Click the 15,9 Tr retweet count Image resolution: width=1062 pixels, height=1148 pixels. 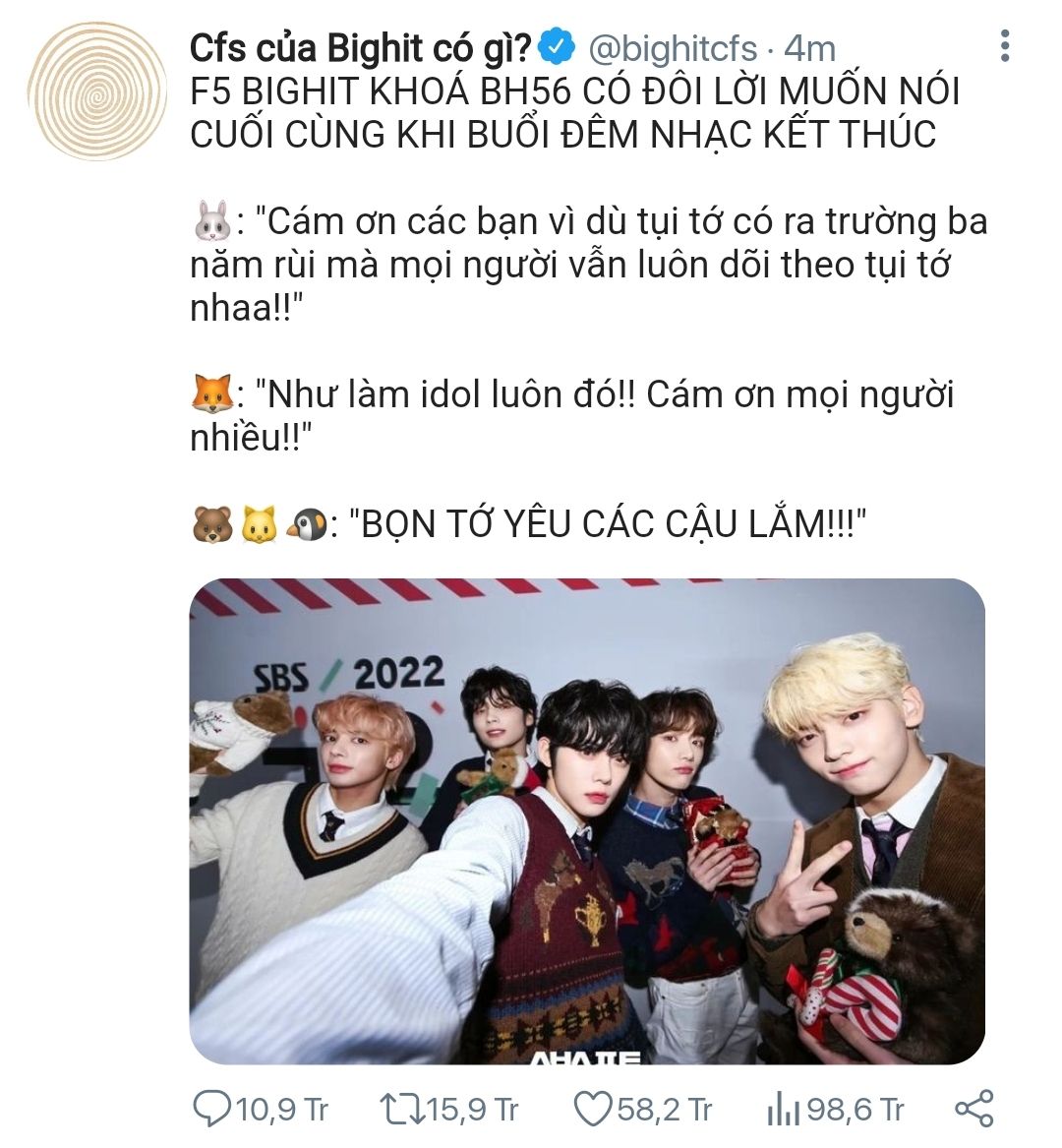(x=472, y=1110)
